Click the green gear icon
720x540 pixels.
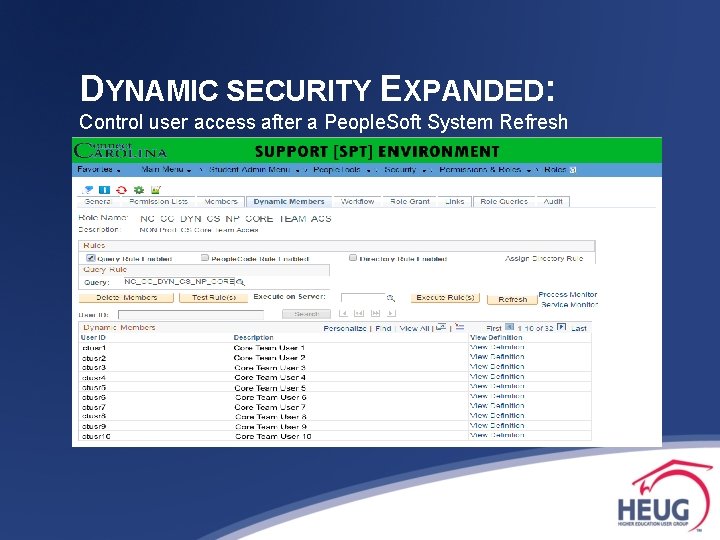139,190
